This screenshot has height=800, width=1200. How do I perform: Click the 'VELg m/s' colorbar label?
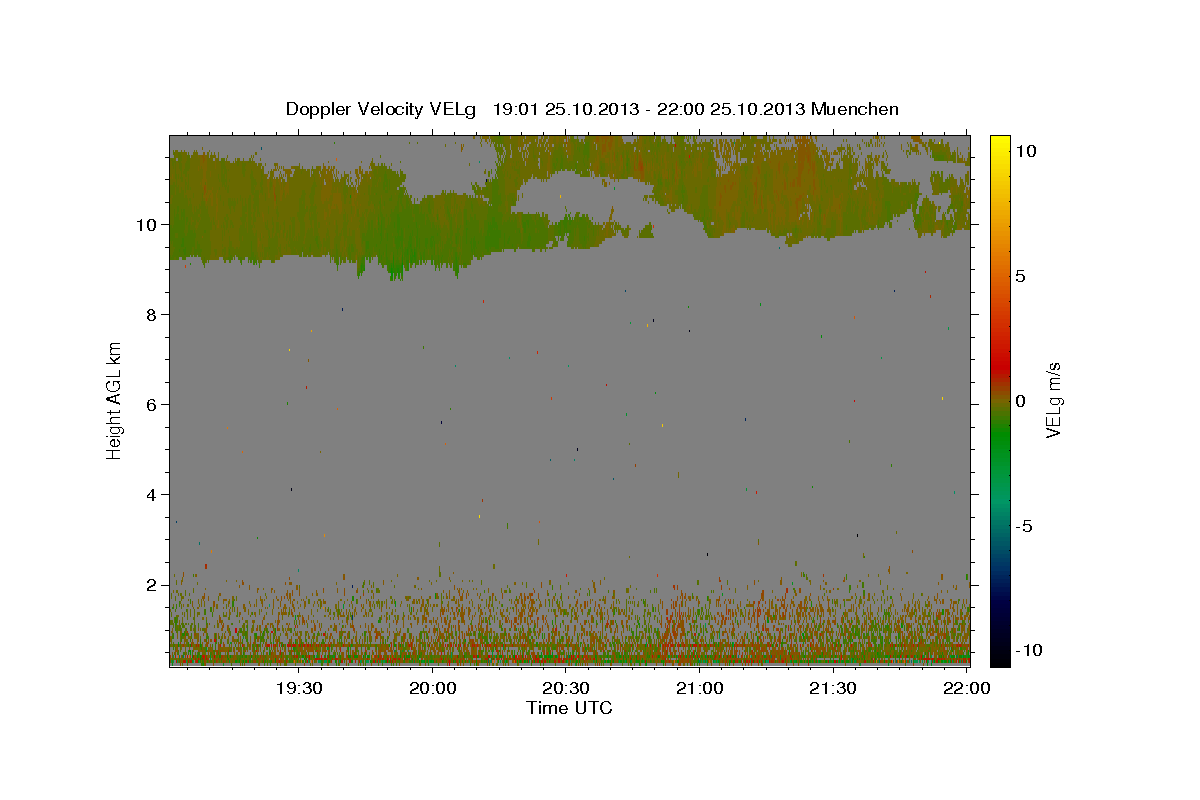(1053, 401)
